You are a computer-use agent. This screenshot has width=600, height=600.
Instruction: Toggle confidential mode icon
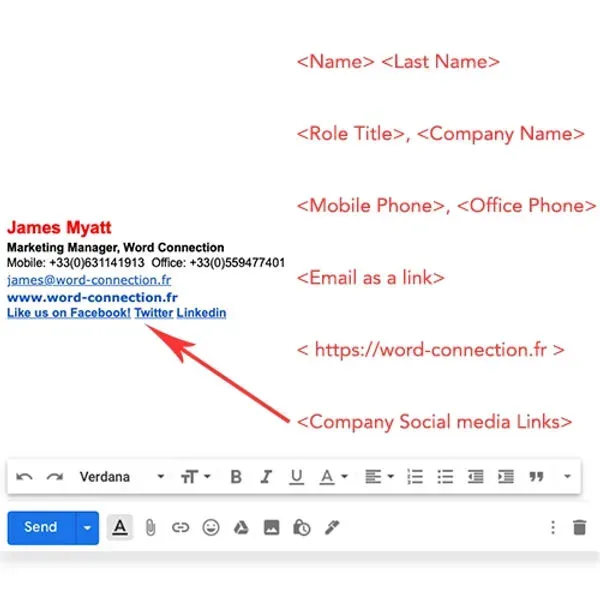[302, 528]
